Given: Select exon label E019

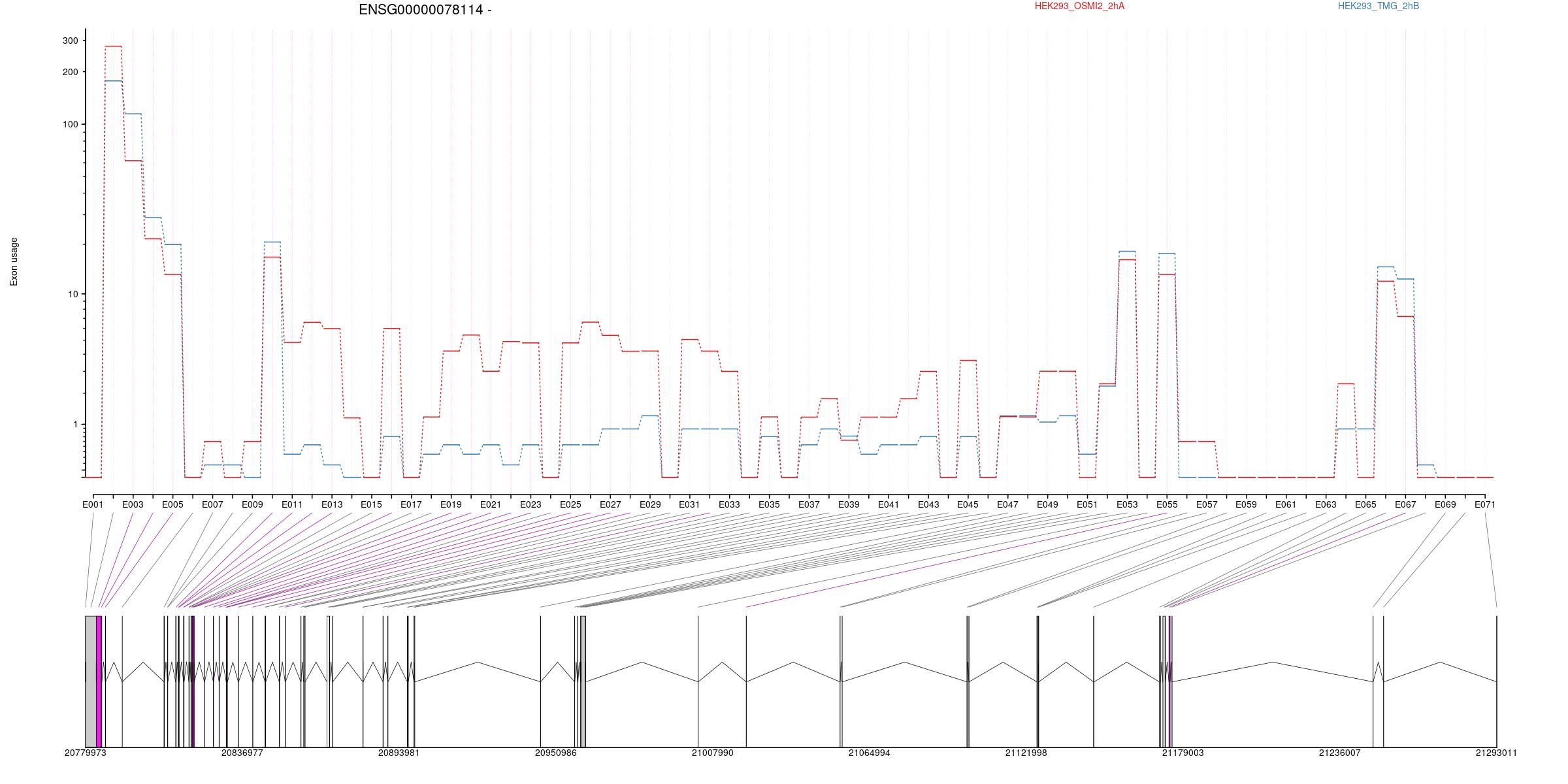Looking at the screenshot, I should [x=451, y=504].
